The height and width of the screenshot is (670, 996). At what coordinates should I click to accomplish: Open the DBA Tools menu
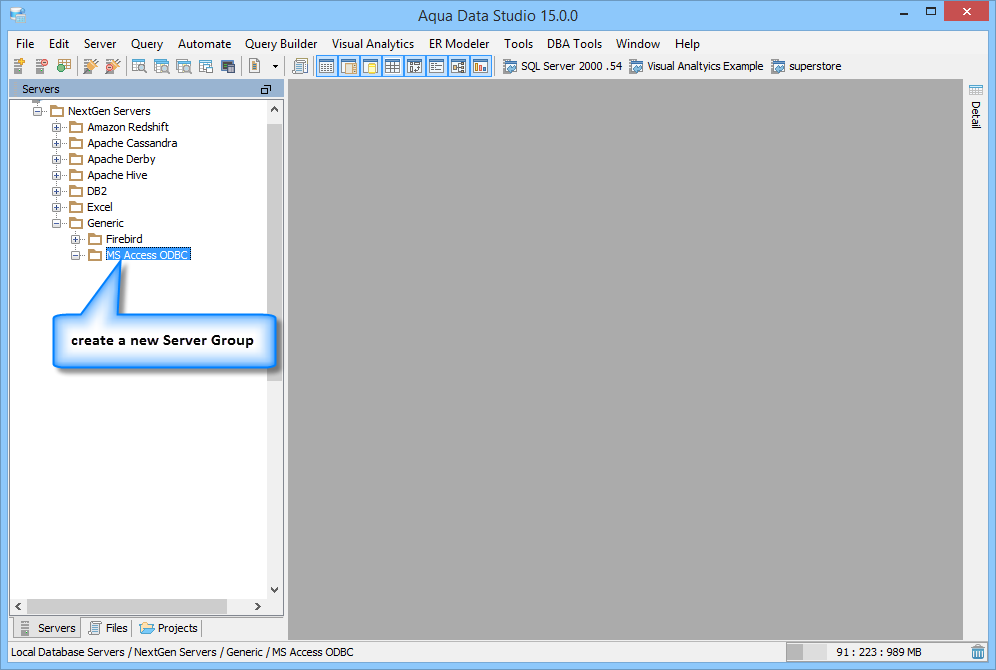574,44
